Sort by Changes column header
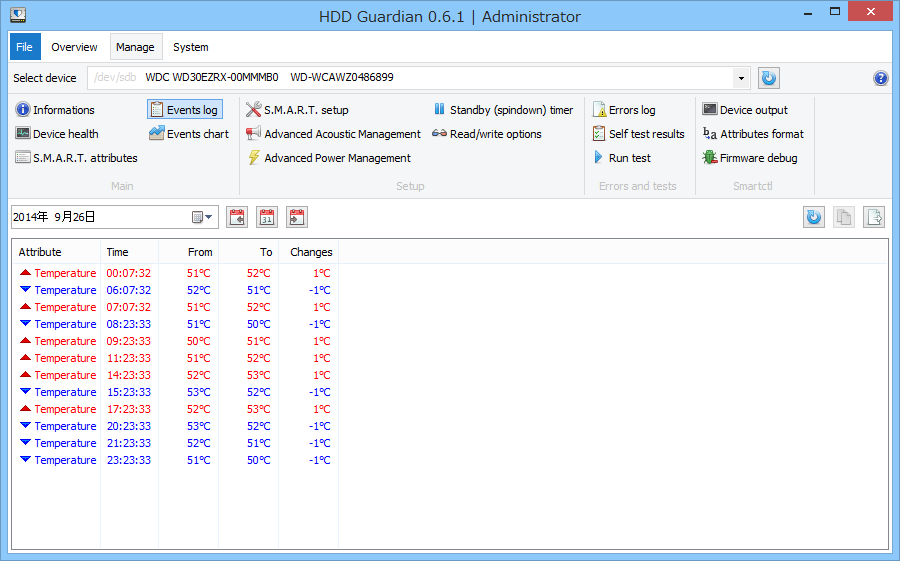Screen dimensions: 900x561 tap(309, 252)
